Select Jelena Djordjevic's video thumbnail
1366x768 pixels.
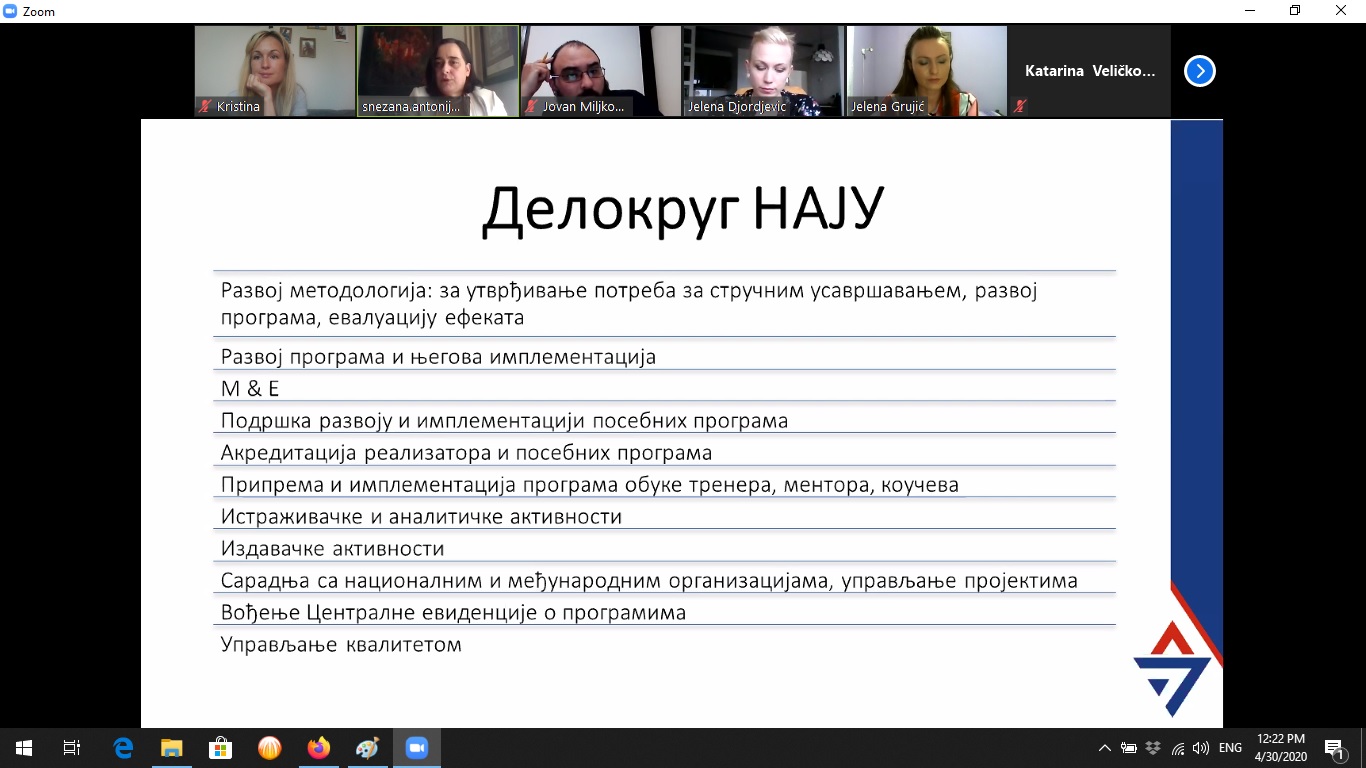click(x=764, y=71)
